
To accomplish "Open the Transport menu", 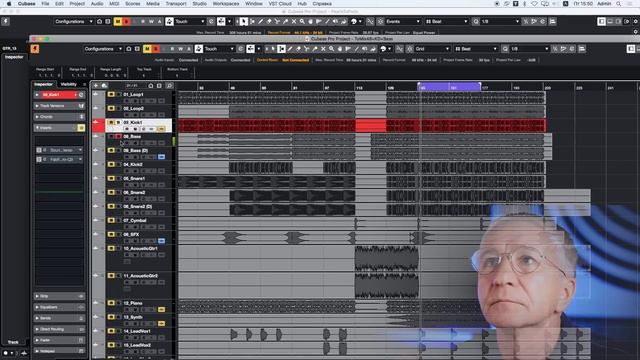I will (176, 4).
